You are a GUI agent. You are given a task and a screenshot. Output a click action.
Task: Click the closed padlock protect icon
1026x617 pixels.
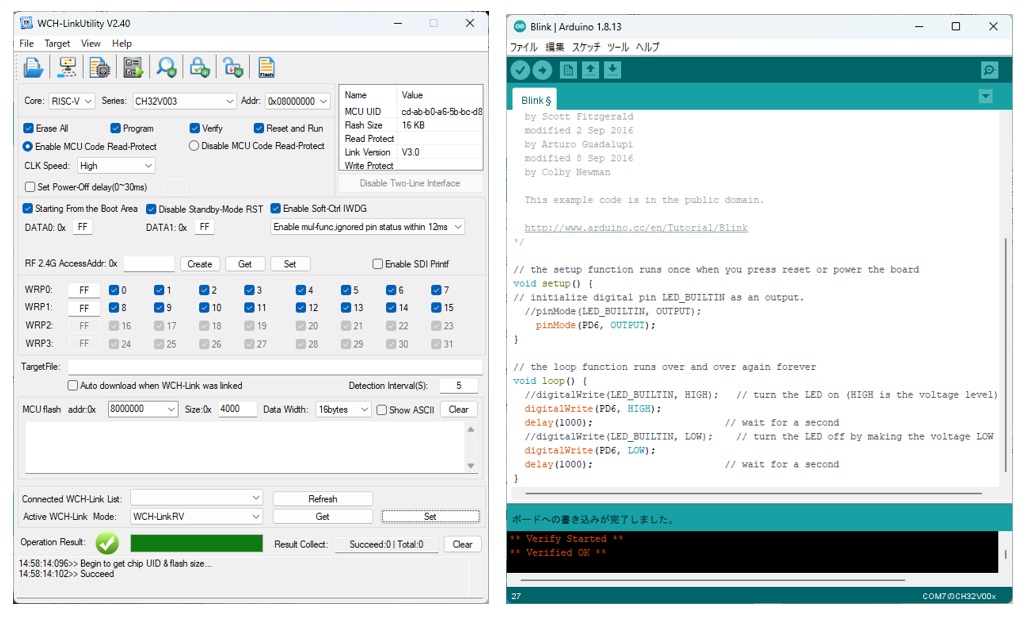(x=199, y=67)
